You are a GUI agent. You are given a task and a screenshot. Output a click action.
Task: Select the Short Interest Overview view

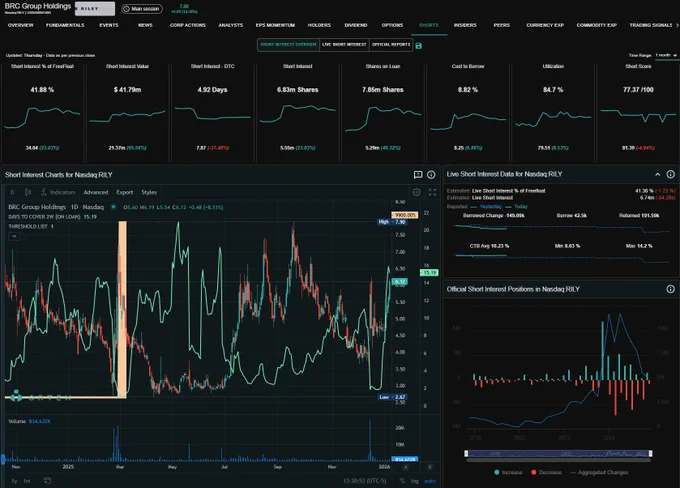(x=288, y=45)
